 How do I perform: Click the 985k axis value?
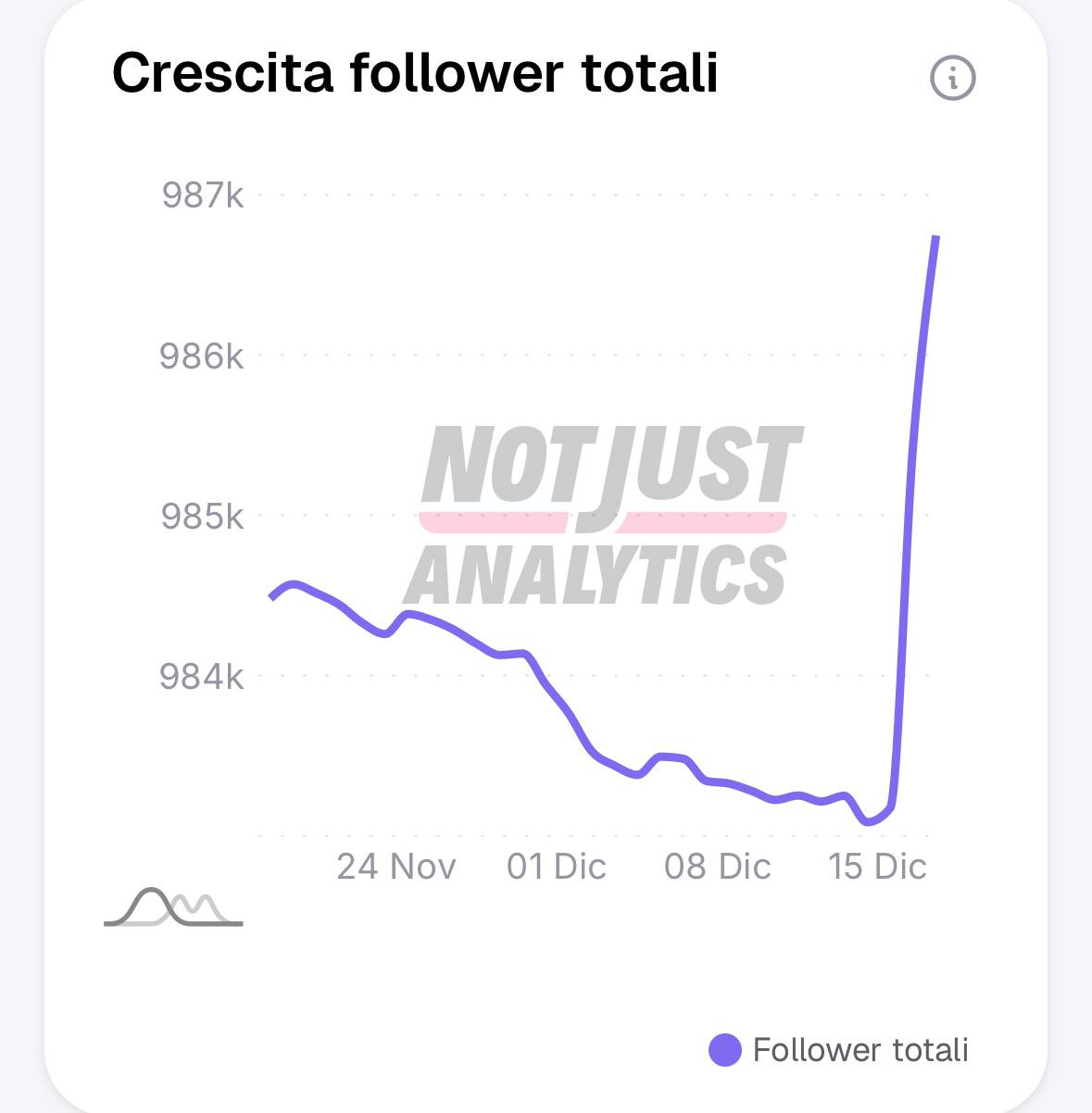pyautogui.click(x=203, y=516)
